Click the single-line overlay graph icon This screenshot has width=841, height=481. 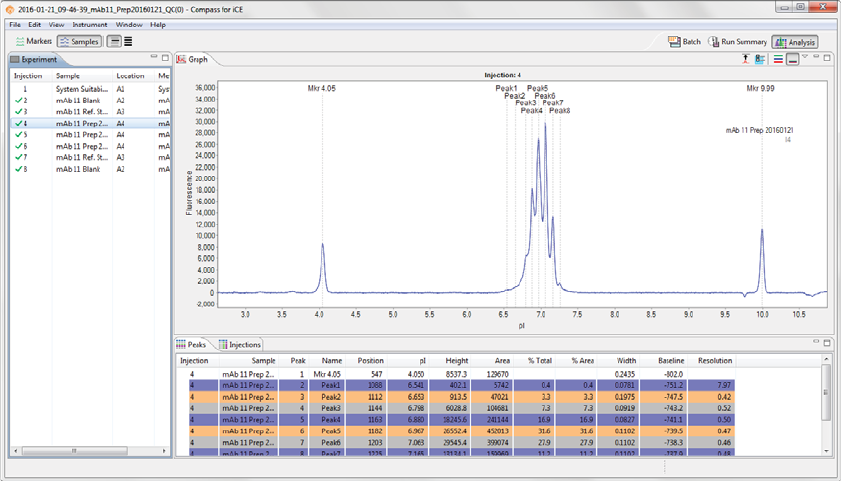(793, 60)
